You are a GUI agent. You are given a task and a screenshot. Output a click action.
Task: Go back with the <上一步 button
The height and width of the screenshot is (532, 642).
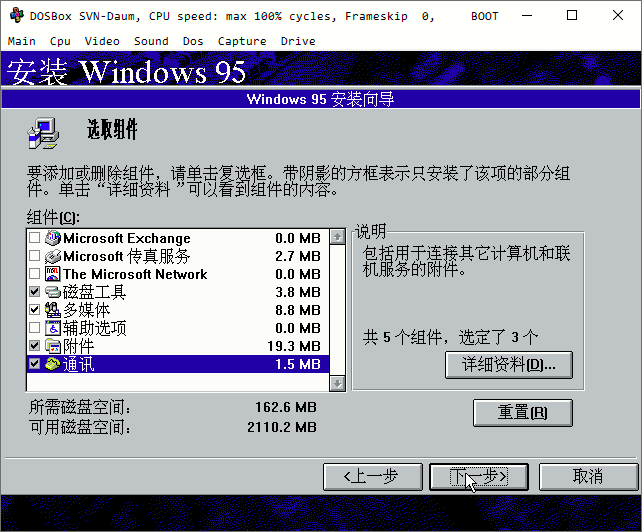373,477
